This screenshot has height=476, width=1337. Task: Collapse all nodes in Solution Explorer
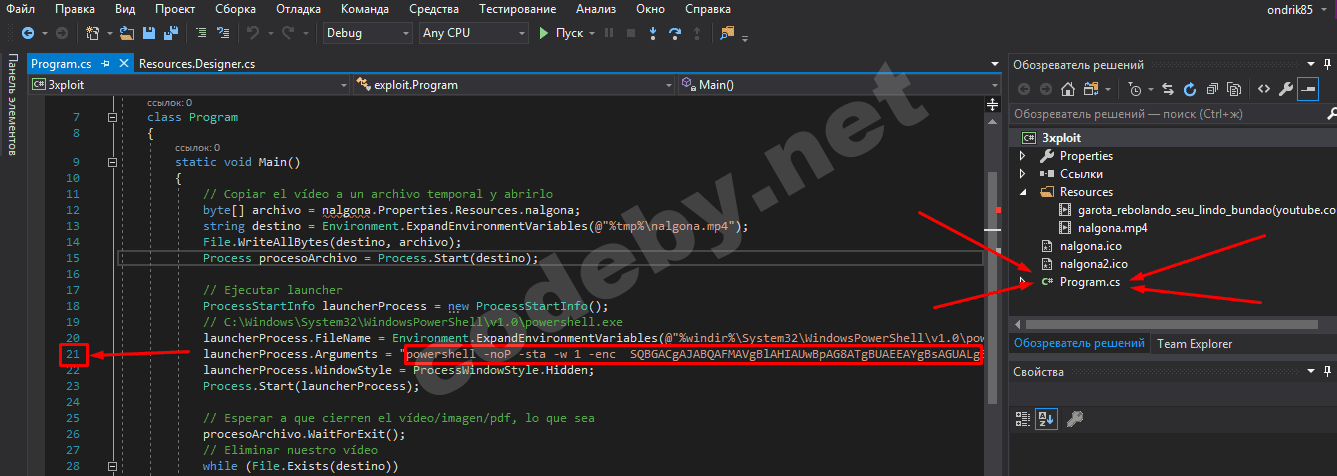click(x=1212, y=88)
